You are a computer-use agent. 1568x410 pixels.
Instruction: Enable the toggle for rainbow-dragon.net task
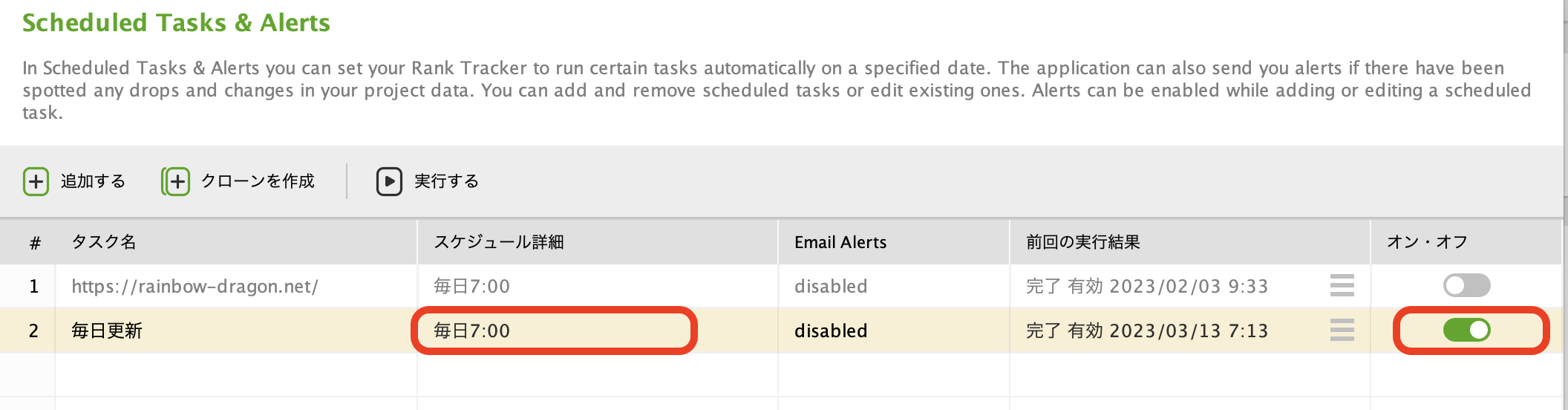click(1466, 285)
